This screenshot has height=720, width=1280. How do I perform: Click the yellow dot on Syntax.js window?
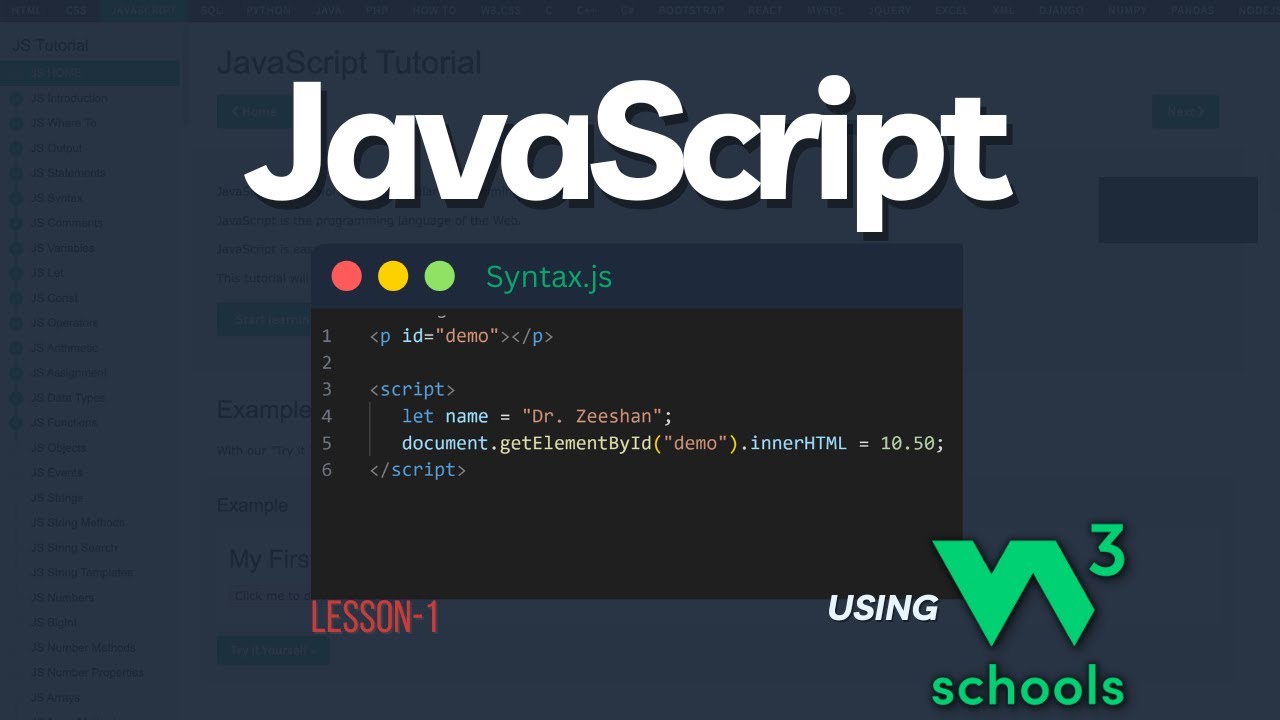pyautogui.click(x=393, y=276)
